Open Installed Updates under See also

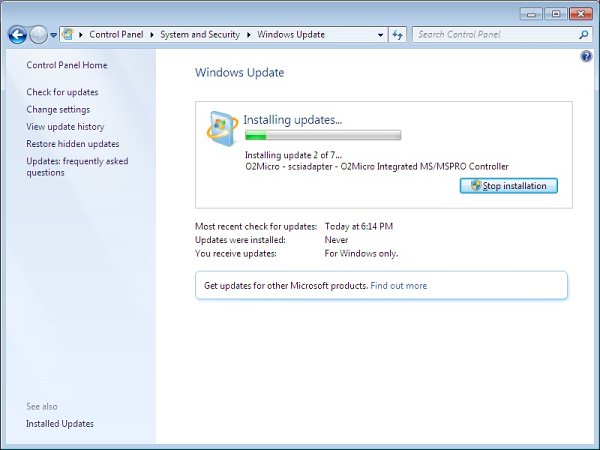[x=60, y=424]
